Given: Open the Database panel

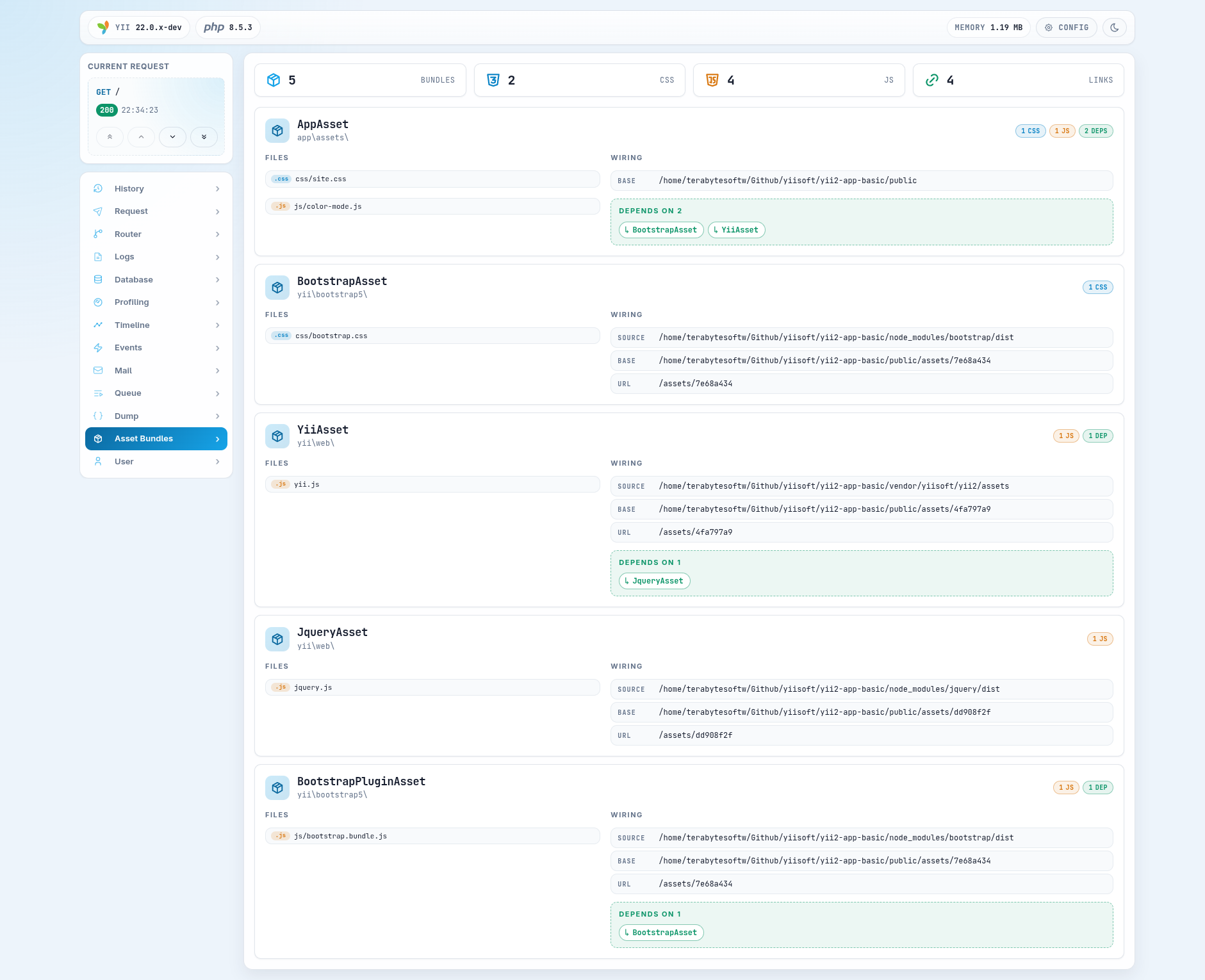Looking at the screenshot, I should coord(156,280).
